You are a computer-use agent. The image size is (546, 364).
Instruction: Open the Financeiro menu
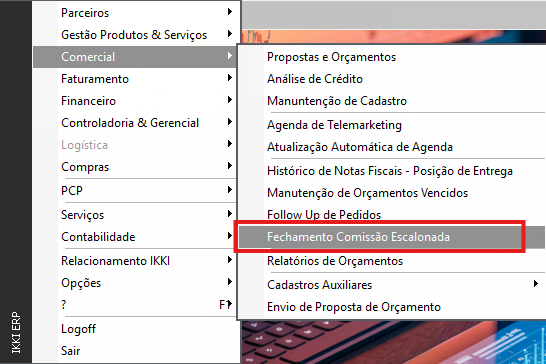pos(134,101)
